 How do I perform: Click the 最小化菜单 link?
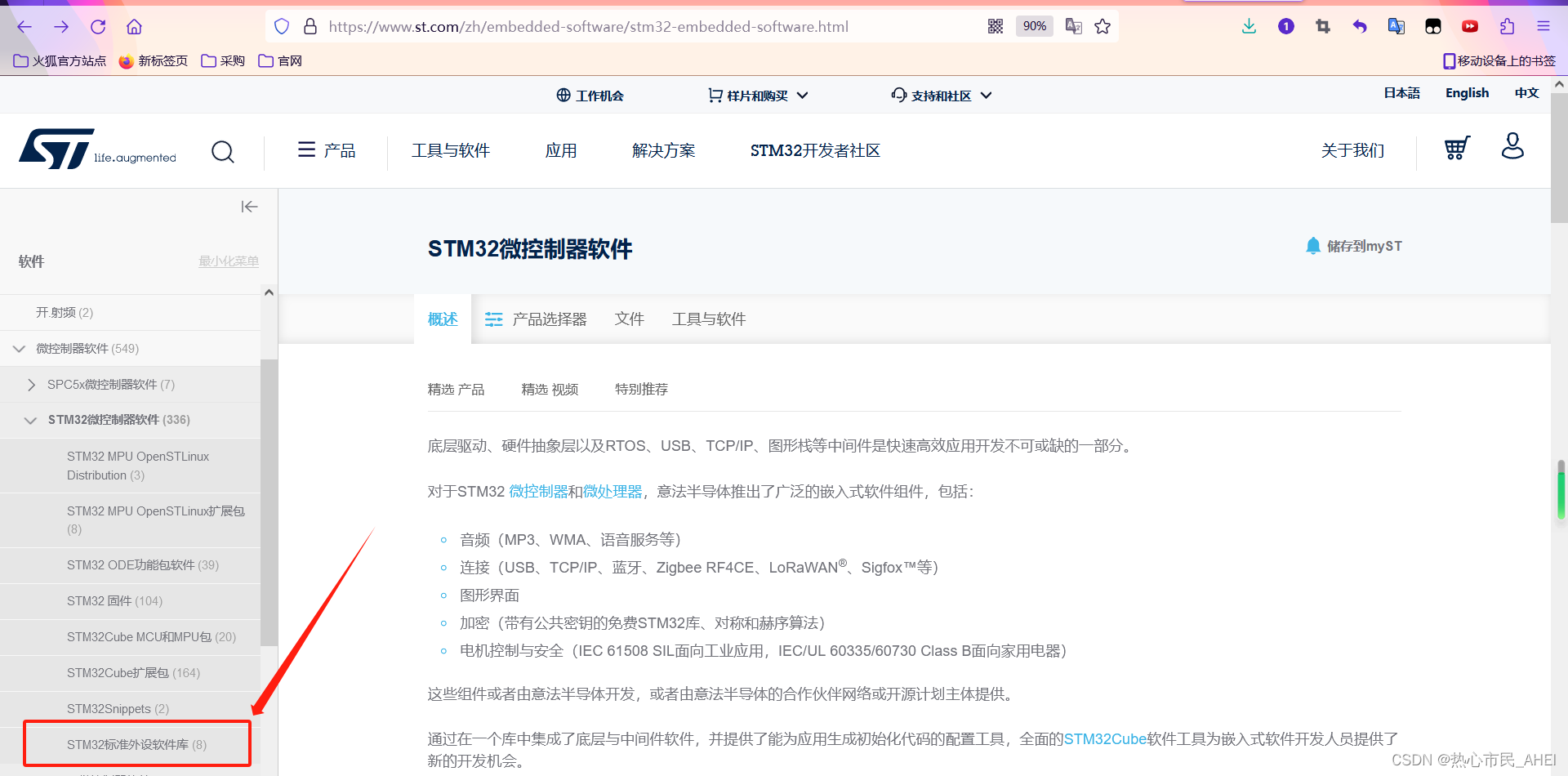tap(229, 261)
